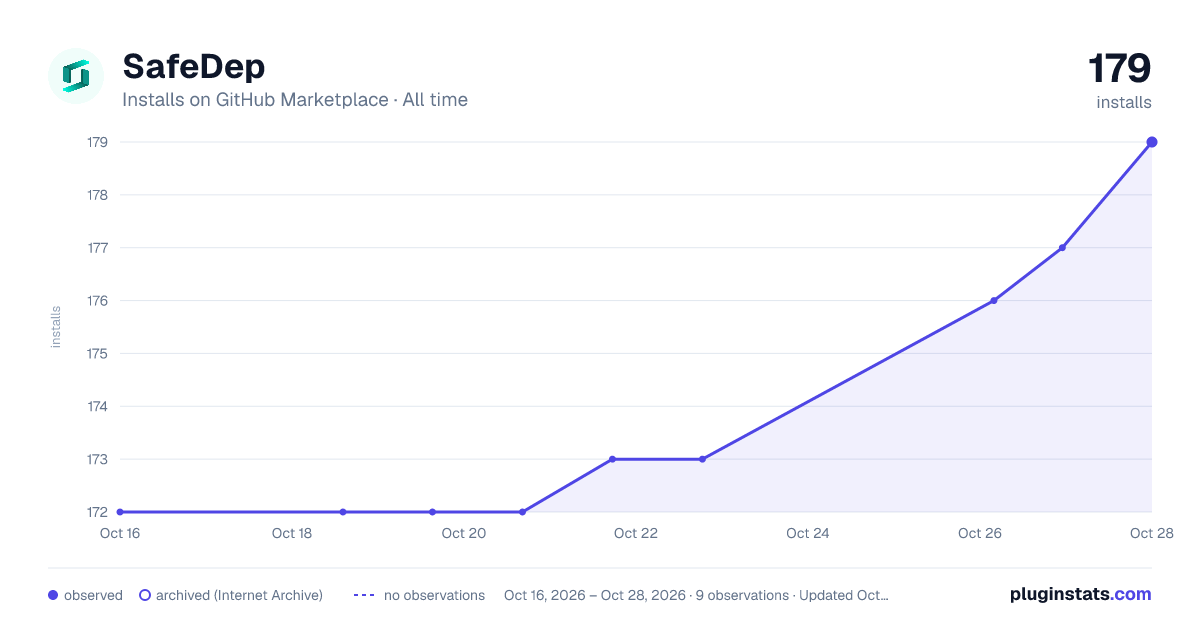Click the x-axis label Oct 22
The width and height of the screenshot is (1200, 630).
pyautogui.click(x=636, y=533)
